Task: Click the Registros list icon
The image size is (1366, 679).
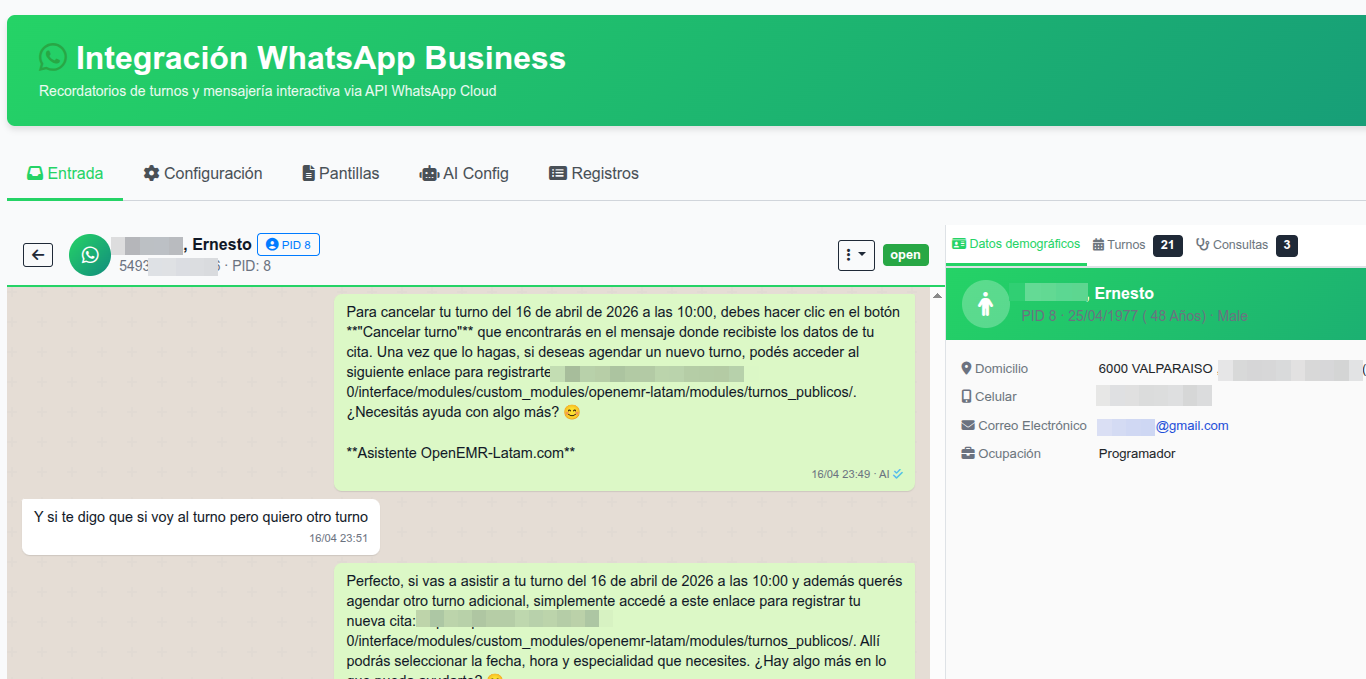Action: [x=558, y=173]
